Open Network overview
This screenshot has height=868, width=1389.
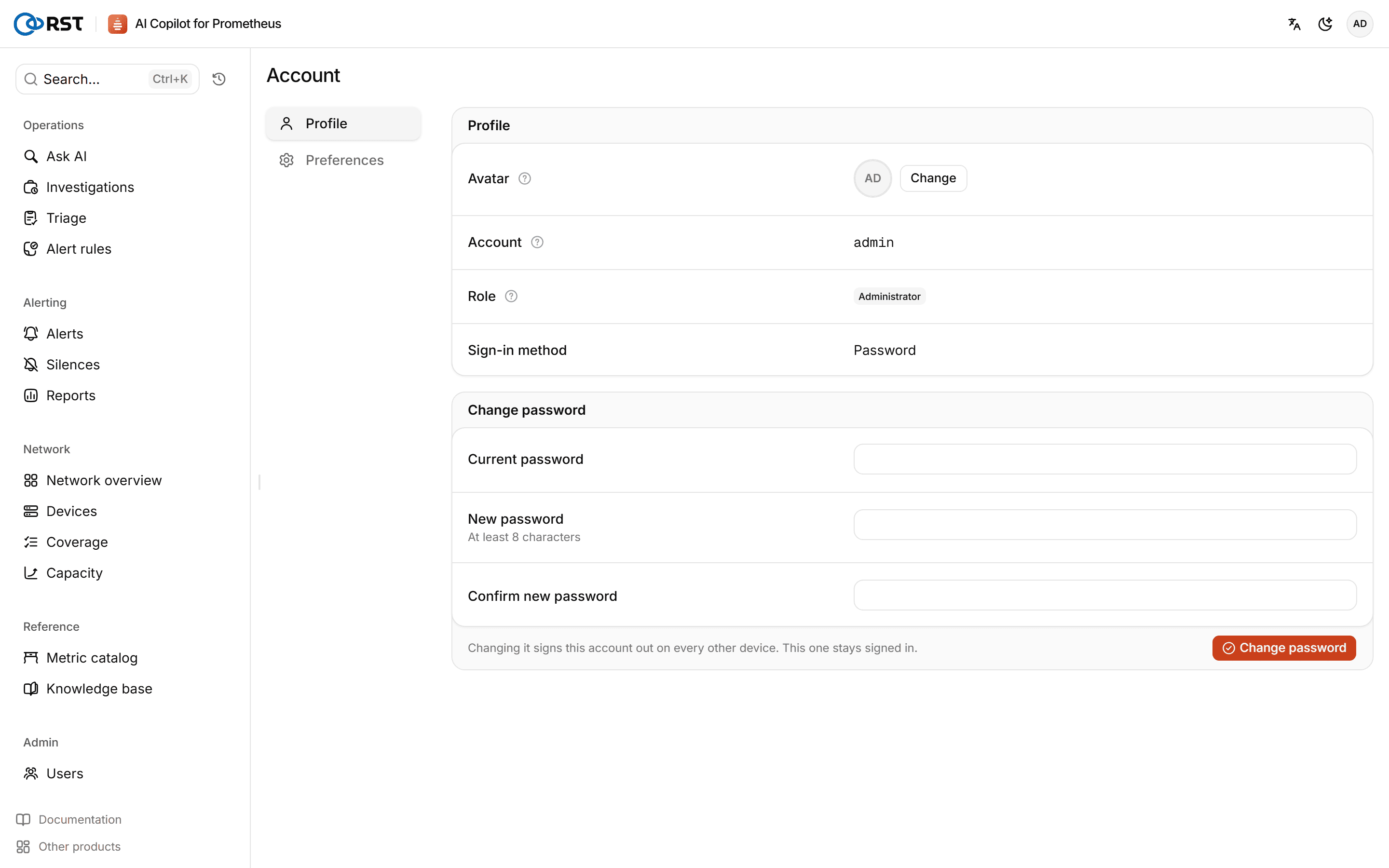[x=104, y=480]
